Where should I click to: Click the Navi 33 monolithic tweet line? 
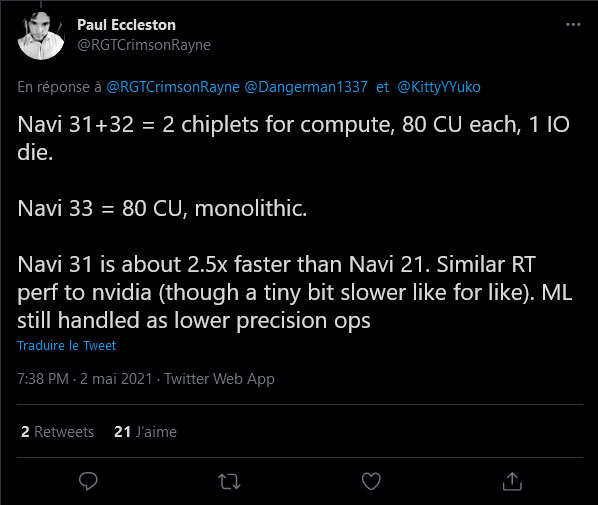point(162,209)
